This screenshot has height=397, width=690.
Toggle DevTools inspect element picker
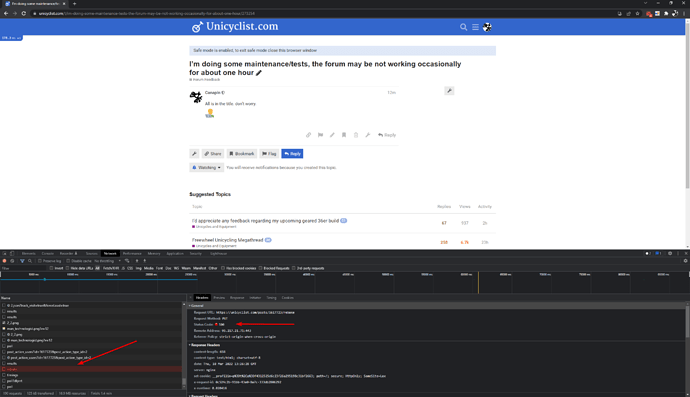(x=4, y=254)
